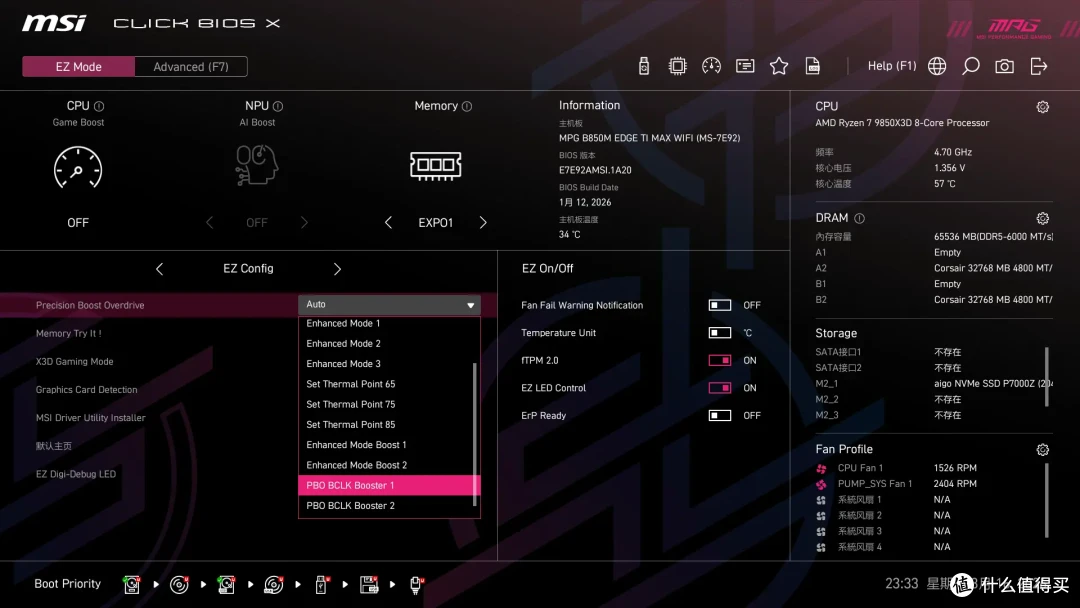The width and height of the screenshot is (1080, 608).
Task: Open CPU panel settings gear
Action: tap(1043, 107)
